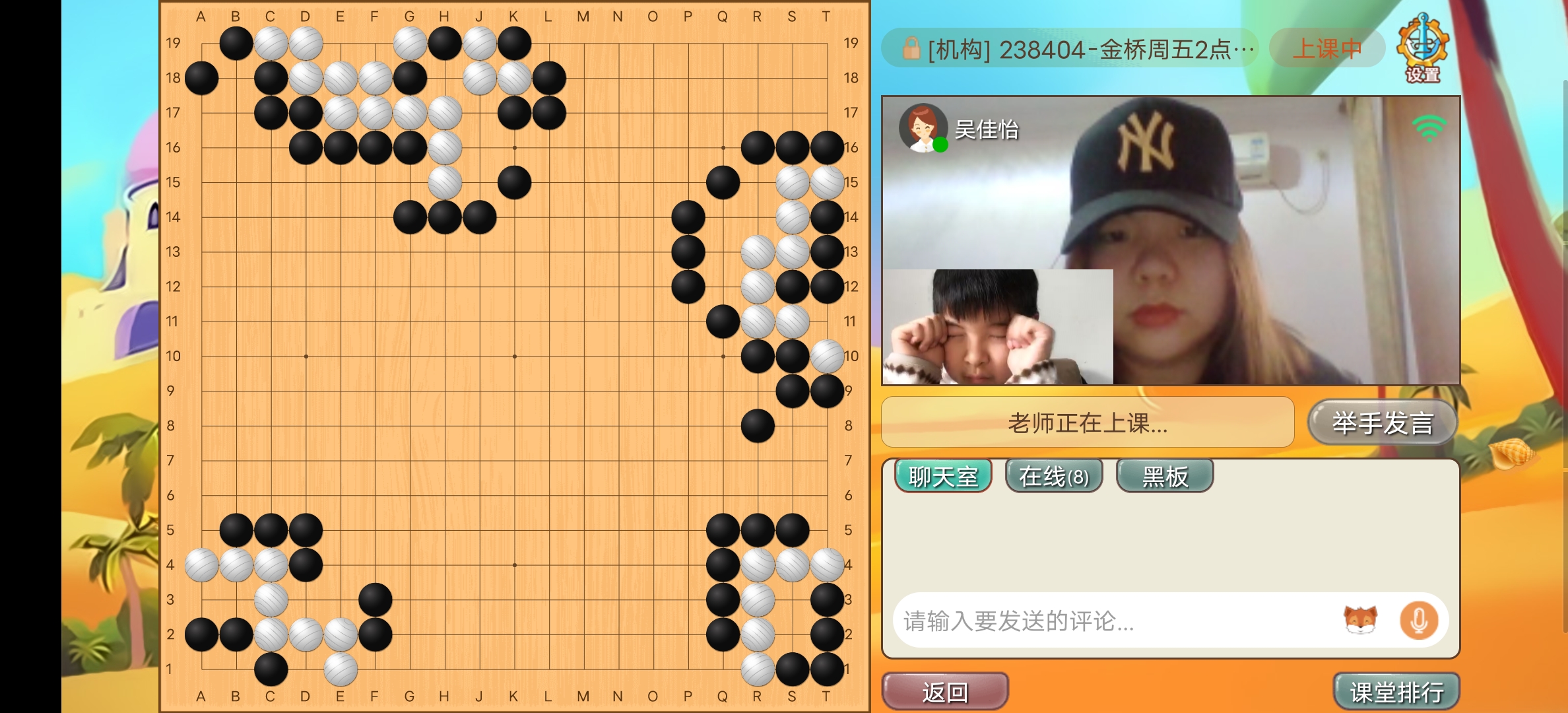This screenshot has width=1568, height=713.
Task: Tap the orange microphone voice input icon
Action: click(1419, 621)
